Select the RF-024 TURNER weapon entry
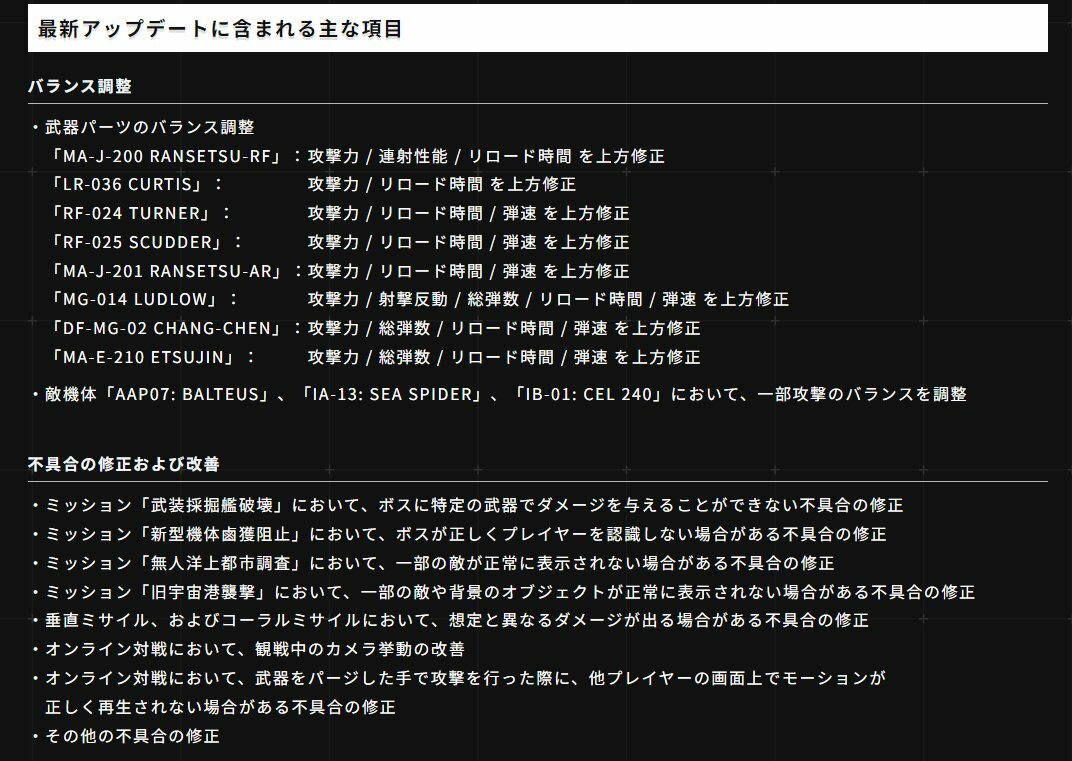Screen dimensions: 1072x761 [x=137, y=213]
